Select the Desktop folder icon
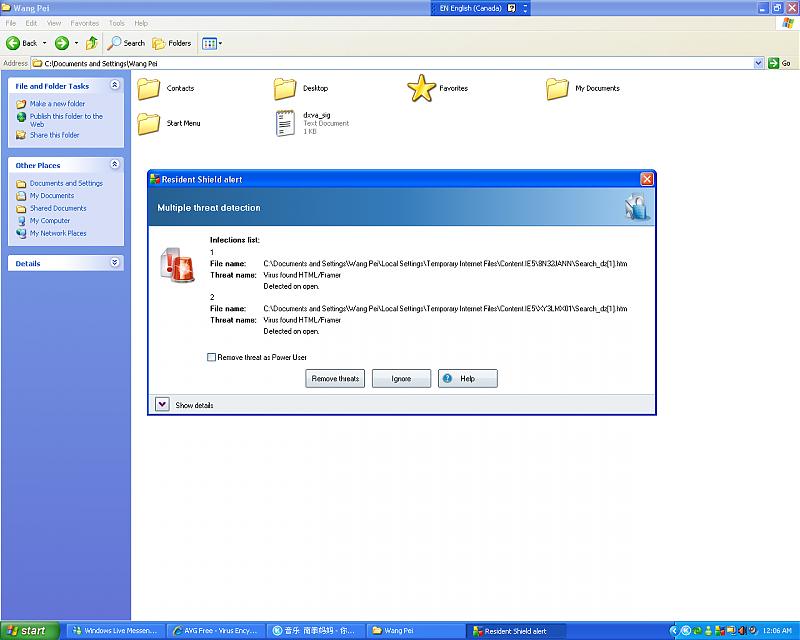The image size is (800, 640). click(x=285, y=88)
